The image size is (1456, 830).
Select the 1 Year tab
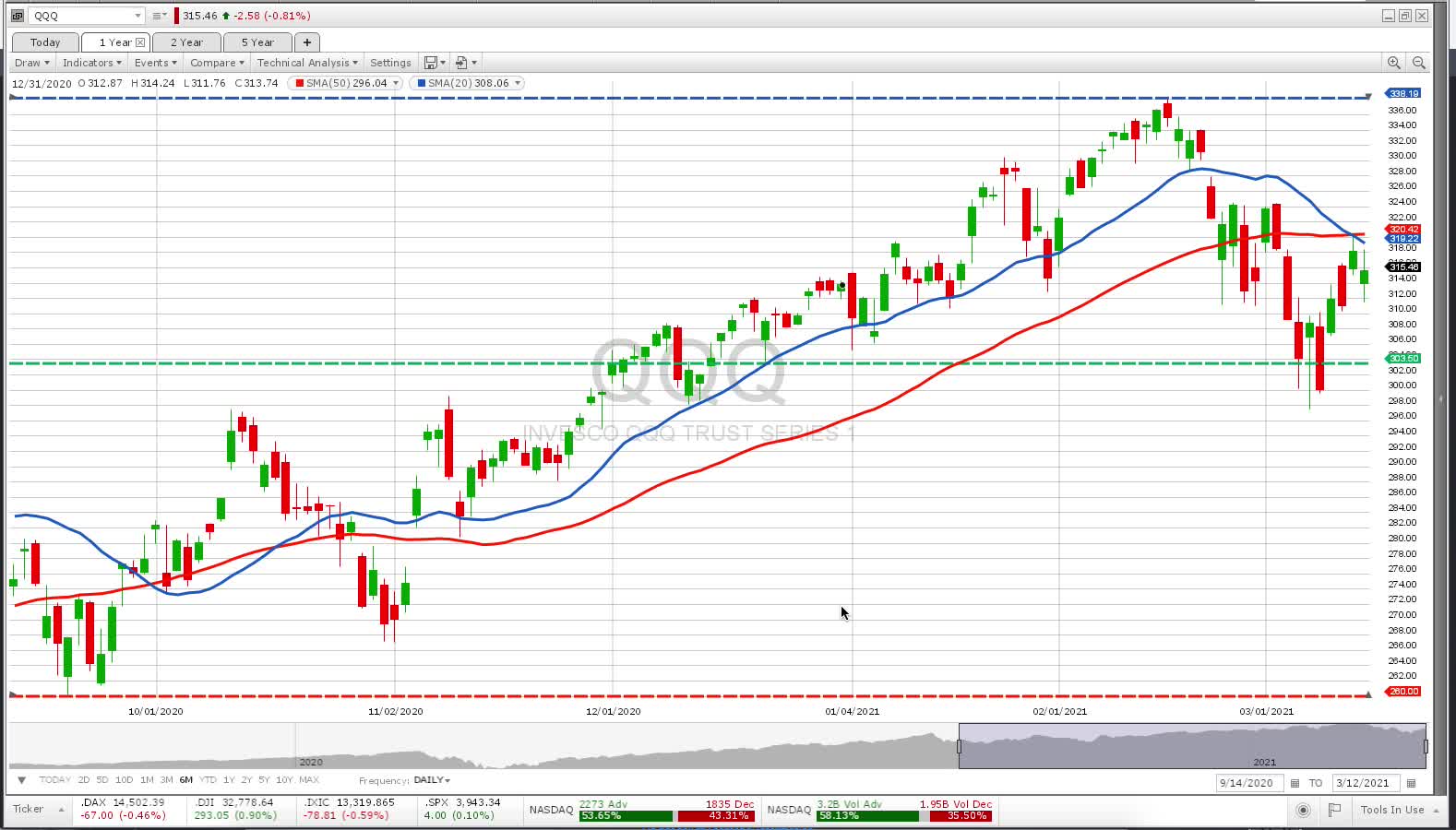tap(114, 42)
